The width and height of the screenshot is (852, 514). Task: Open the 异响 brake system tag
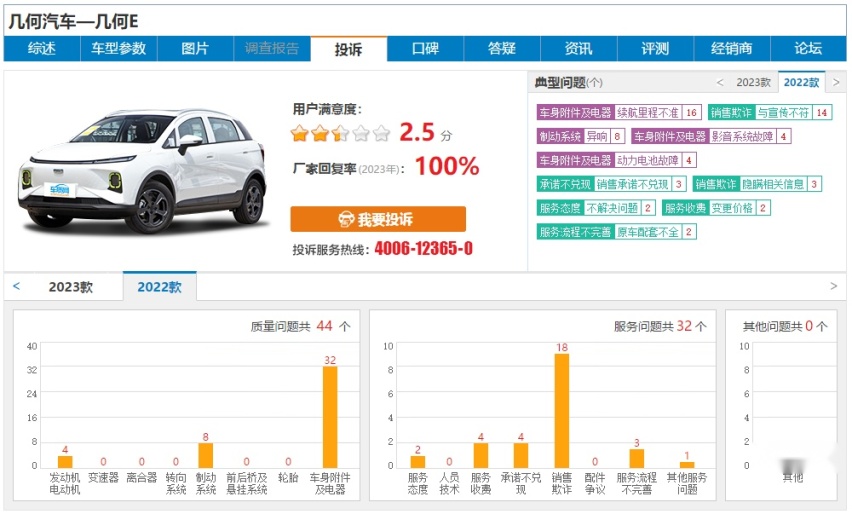pos(581,136)
